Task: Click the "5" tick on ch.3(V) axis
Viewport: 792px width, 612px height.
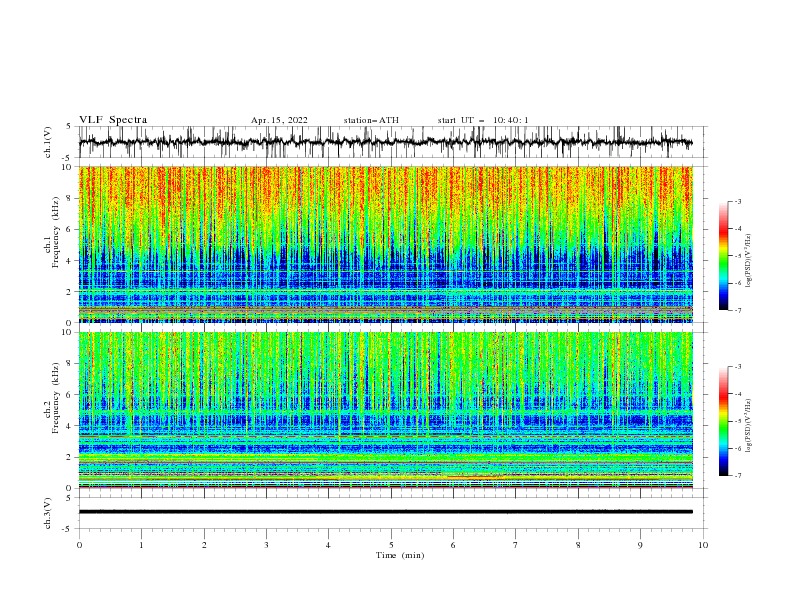Action: click(69, 498)
